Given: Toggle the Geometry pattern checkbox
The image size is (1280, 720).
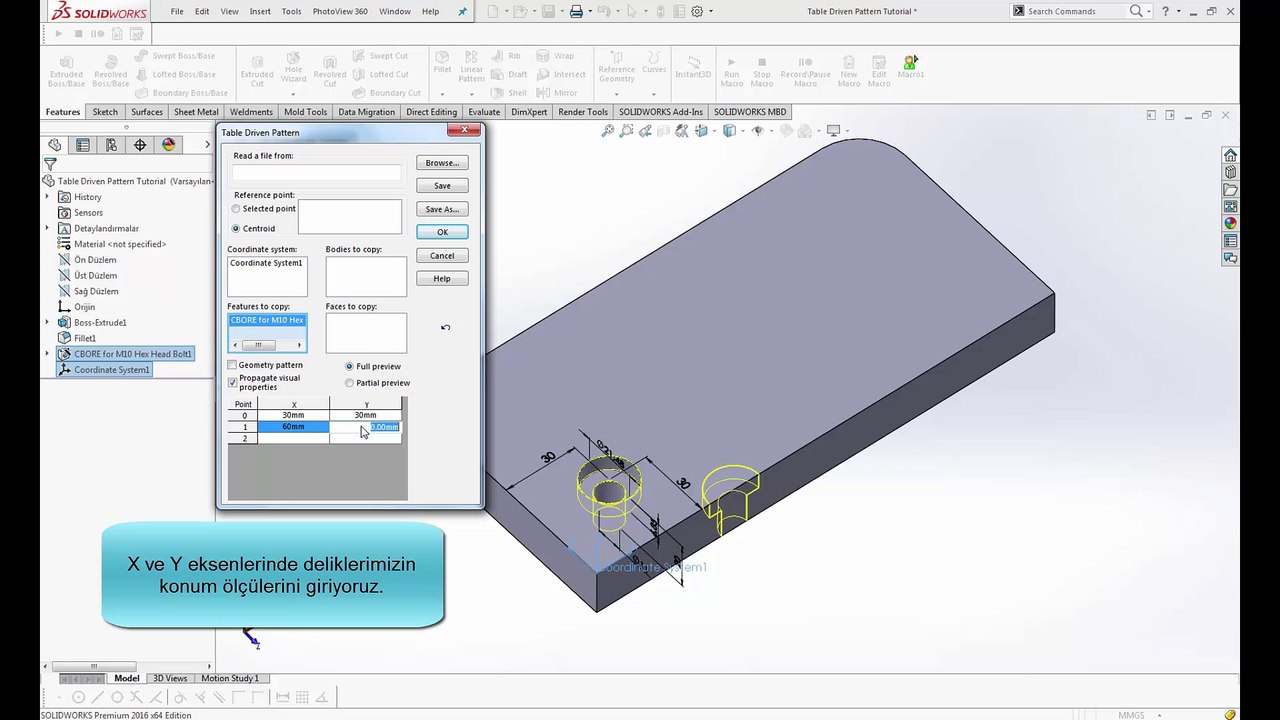Looking at the screenshot, I should [232, 365].
